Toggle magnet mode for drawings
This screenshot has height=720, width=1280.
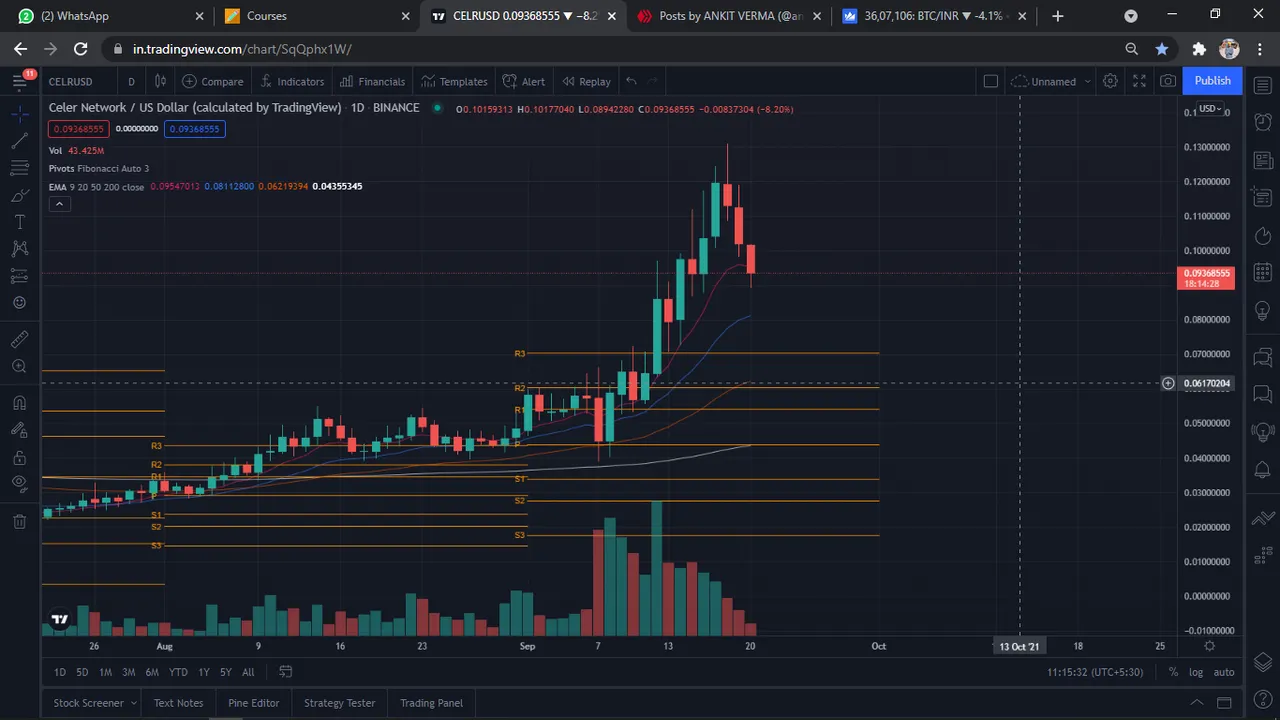(x=19, y=403)
